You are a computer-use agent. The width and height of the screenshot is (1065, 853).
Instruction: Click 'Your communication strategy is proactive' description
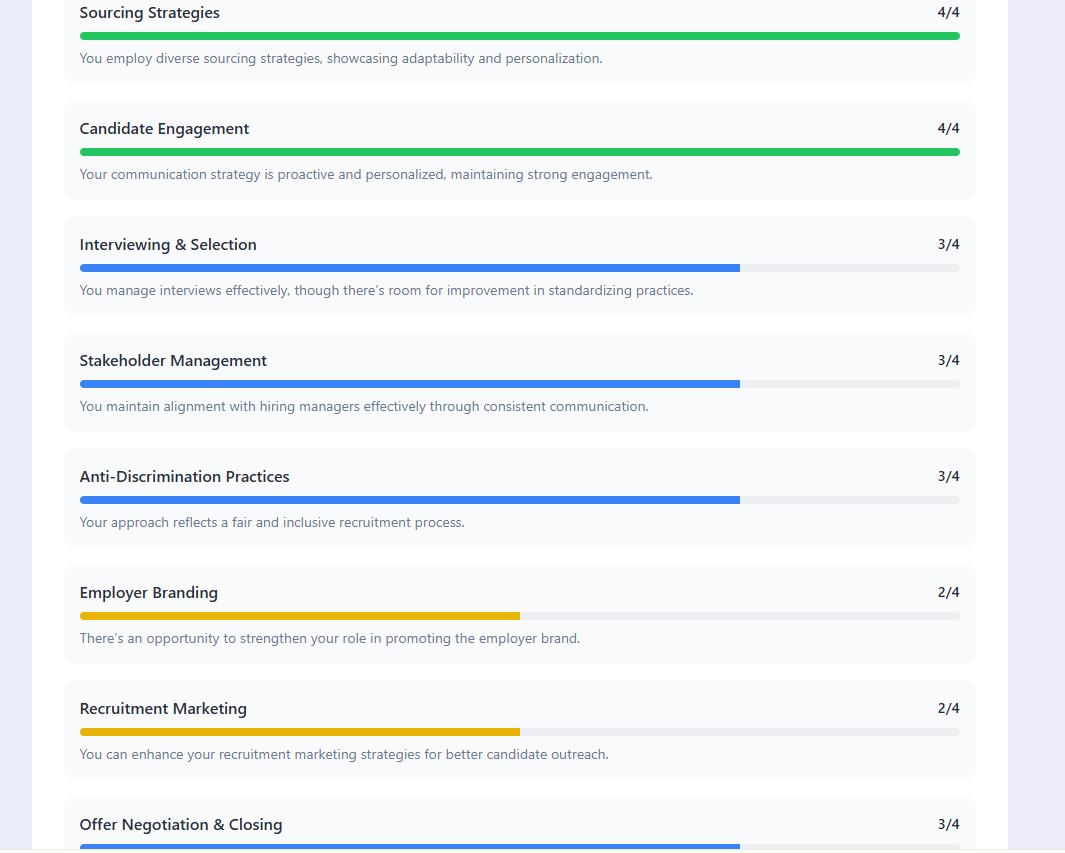pyautogui.click(x=366, y=175)
